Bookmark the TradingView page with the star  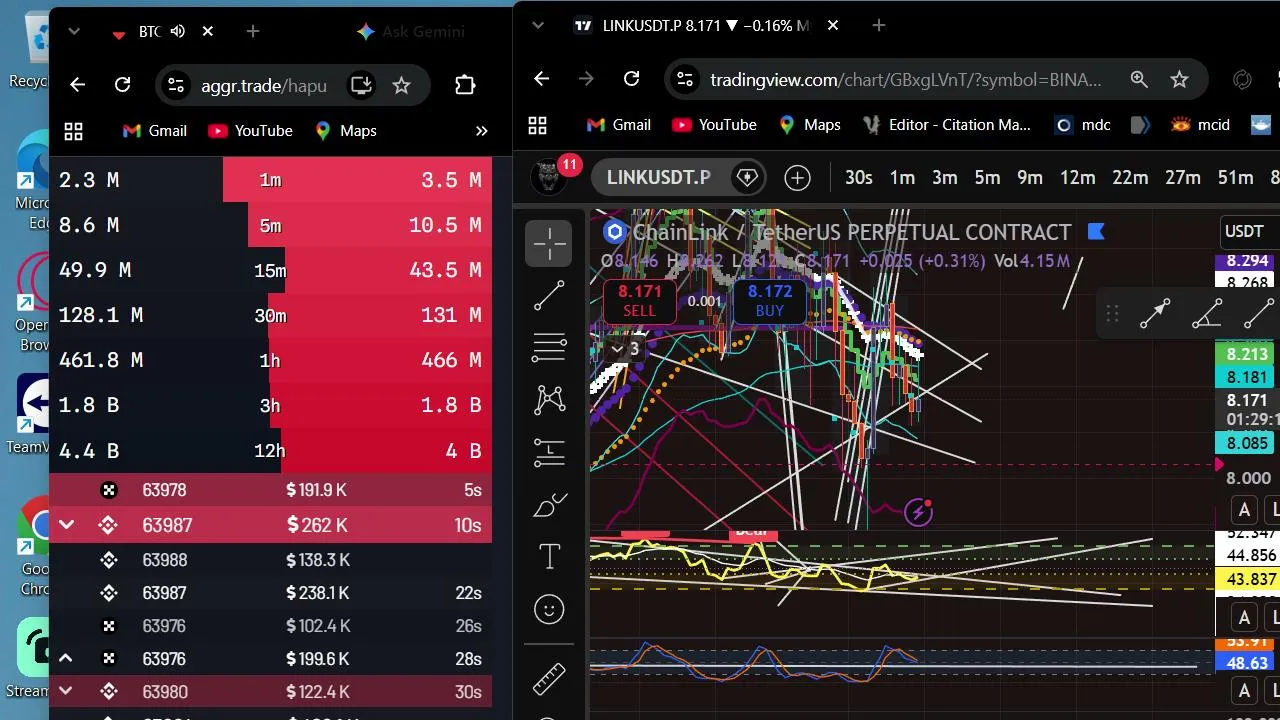pyautogui.click(x=1179, y=79)
